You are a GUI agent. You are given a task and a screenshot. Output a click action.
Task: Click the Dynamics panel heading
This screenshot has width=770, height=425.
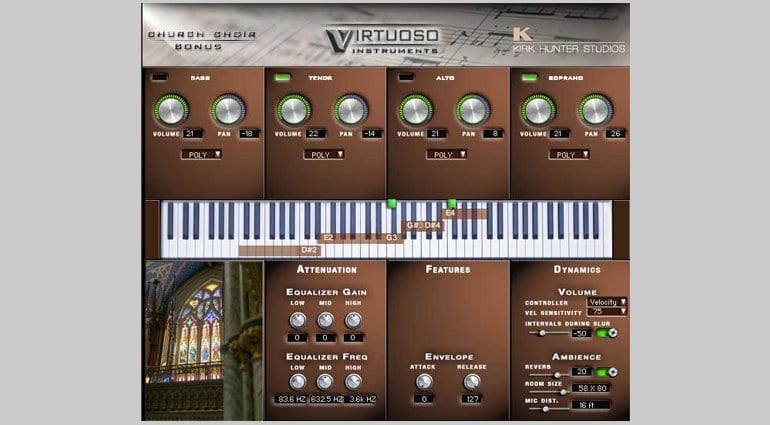pyautogui.click(x=577, y=269)
